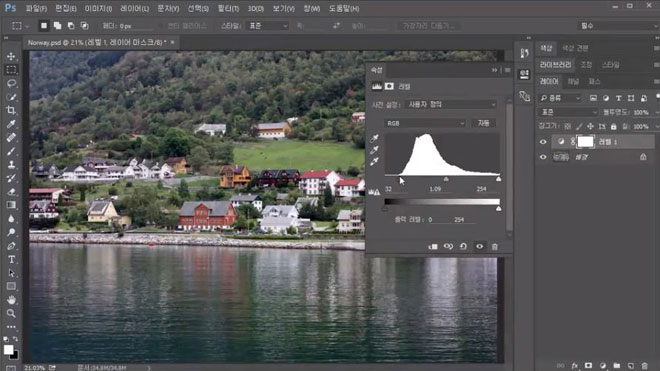Select the Hand tool
Screen dimensions: 660x371
pyautogui.click(x=11, y=300)
